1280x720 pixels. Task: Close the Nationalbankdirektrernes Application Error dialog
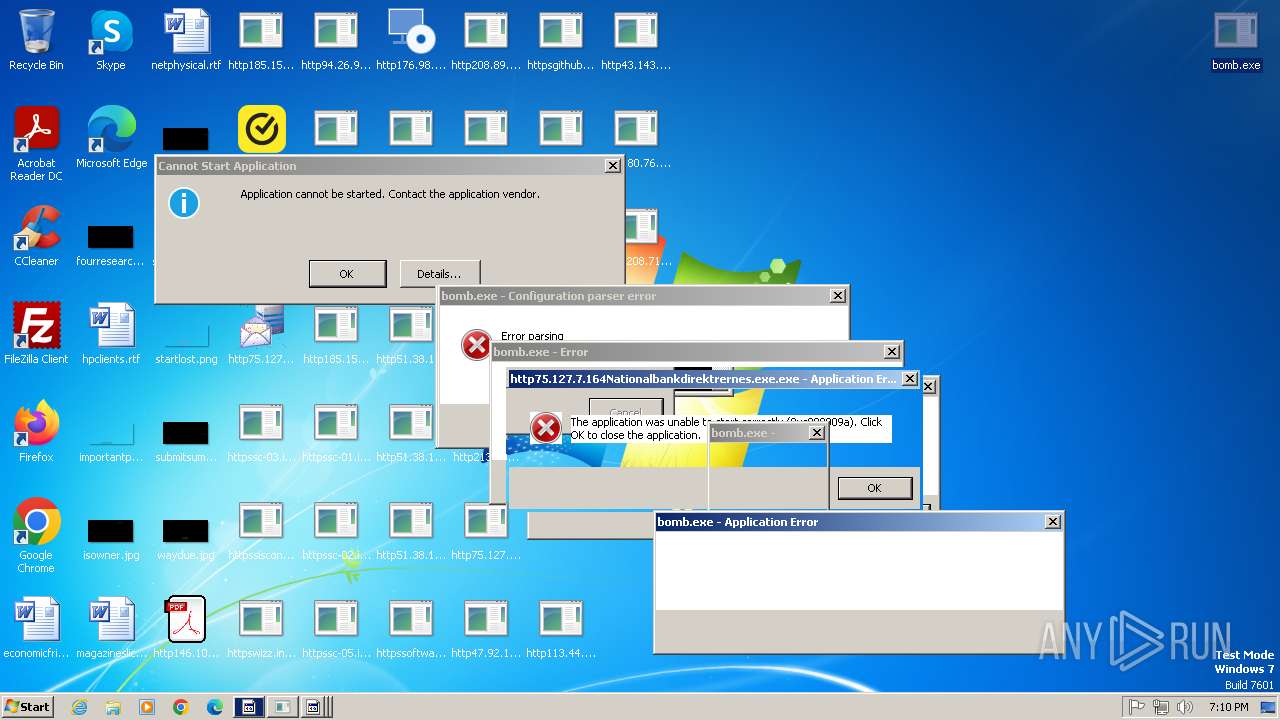(x=909, y=379)
